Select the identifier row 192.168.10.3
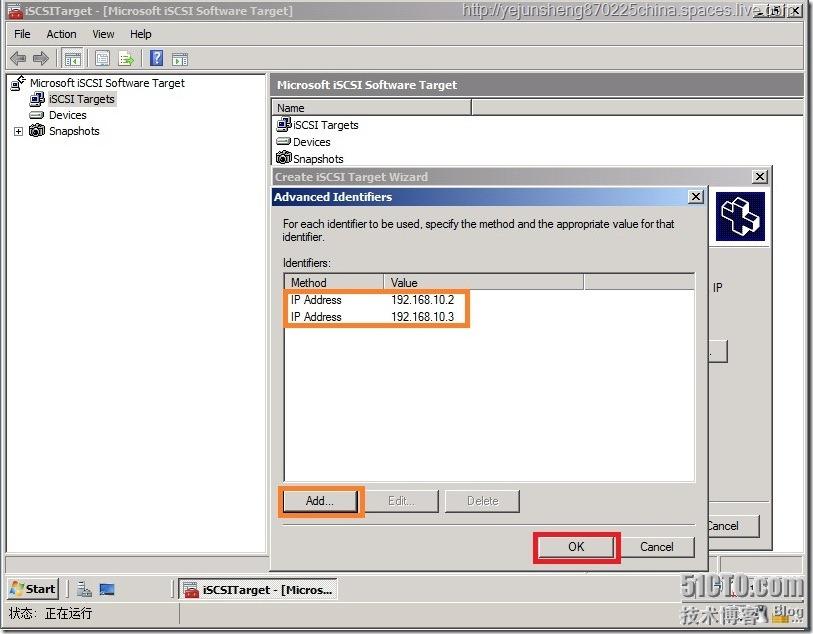This screenshot has width=813, height=634. [489, 317]
